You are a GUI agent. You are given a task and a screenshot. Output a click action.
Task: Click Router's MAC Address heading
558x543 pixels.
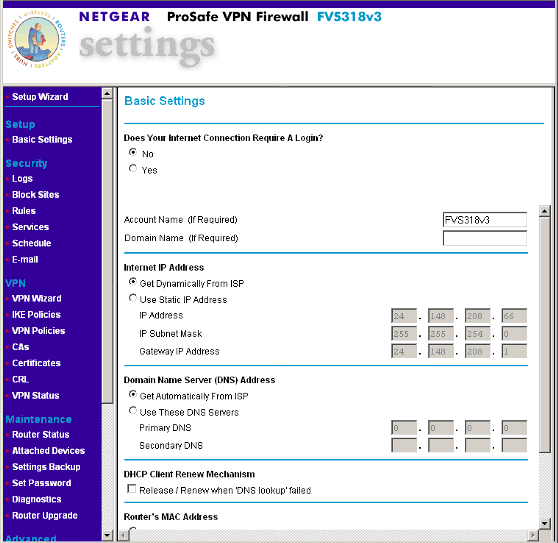171,517
